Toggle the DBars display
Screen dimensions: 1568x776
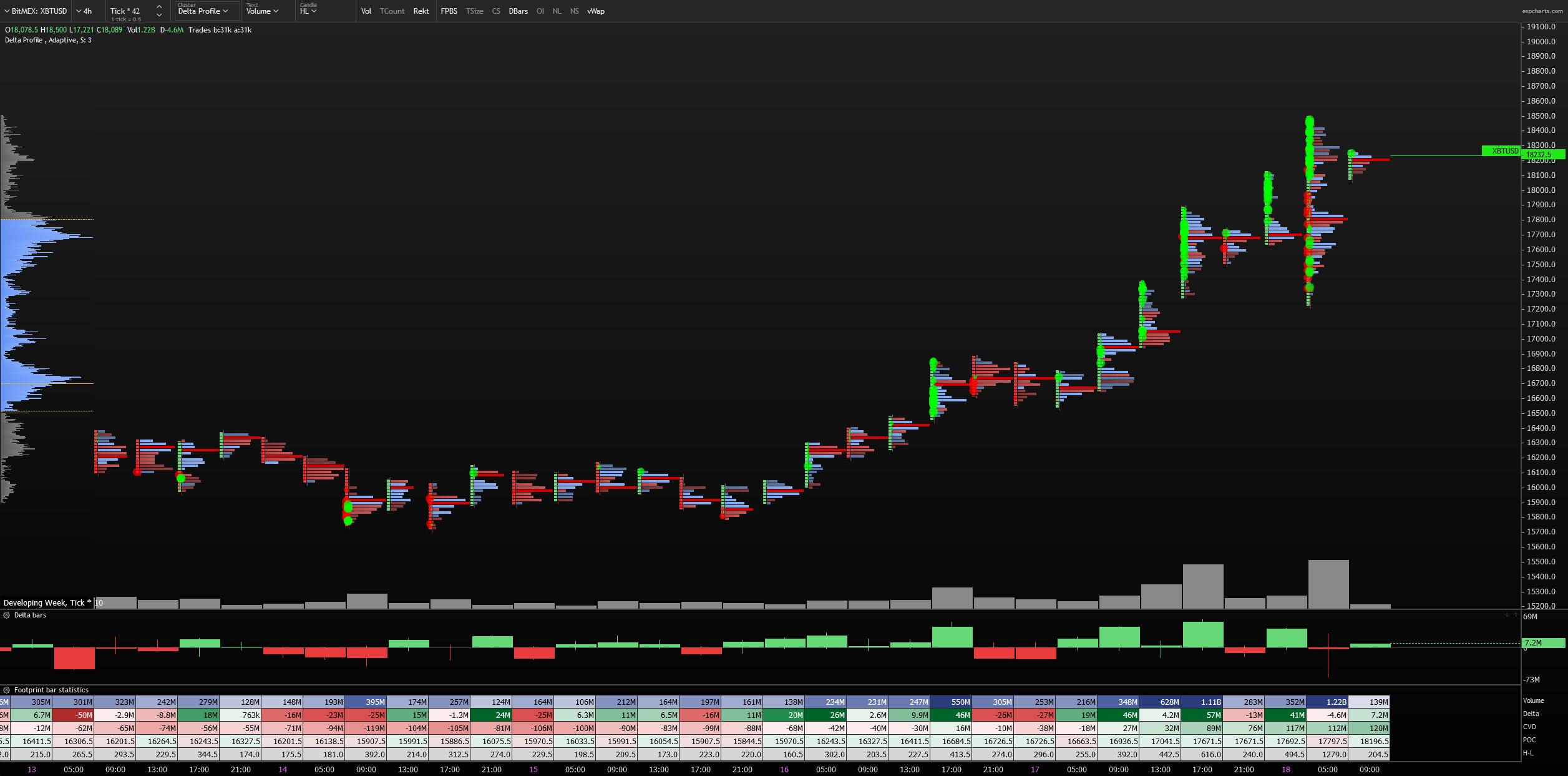tap(518, 11)
